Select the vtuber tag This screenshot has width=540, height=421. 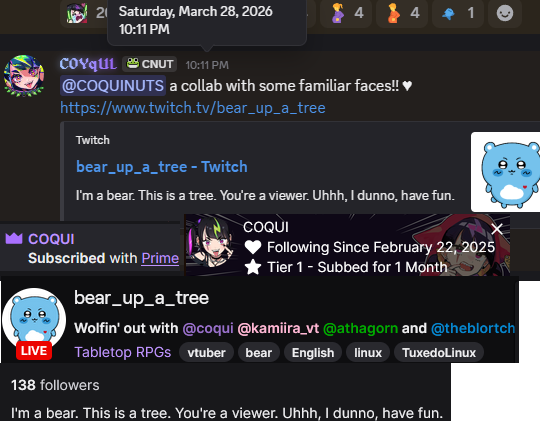pos(206,352)
